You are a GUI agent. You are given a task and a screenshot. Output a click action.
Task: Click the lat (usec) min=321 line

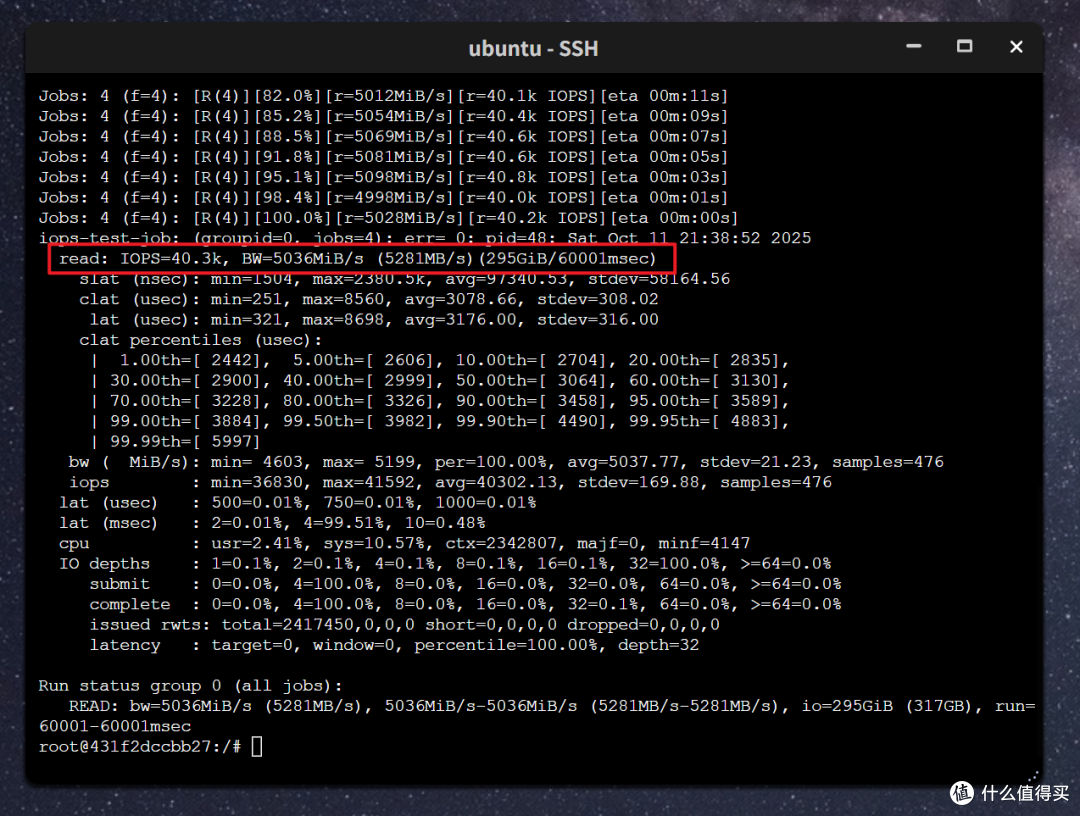point(374,320)
